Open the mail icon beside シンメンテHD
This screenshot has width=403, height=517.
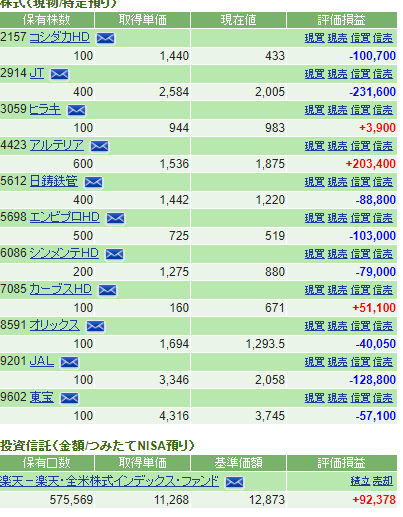click(114, 254)
